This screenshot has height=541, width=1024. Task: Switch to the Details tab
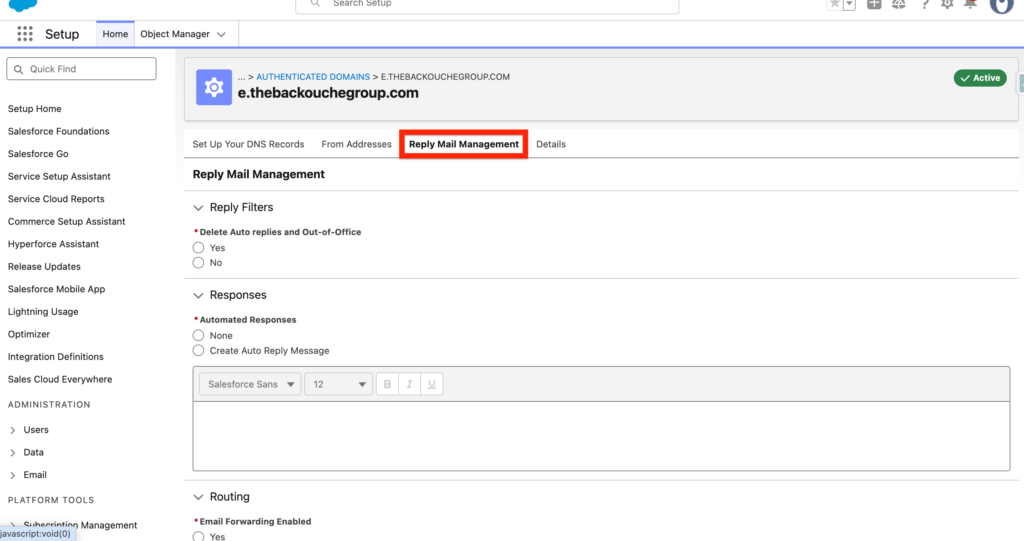[x=550, y=144]
